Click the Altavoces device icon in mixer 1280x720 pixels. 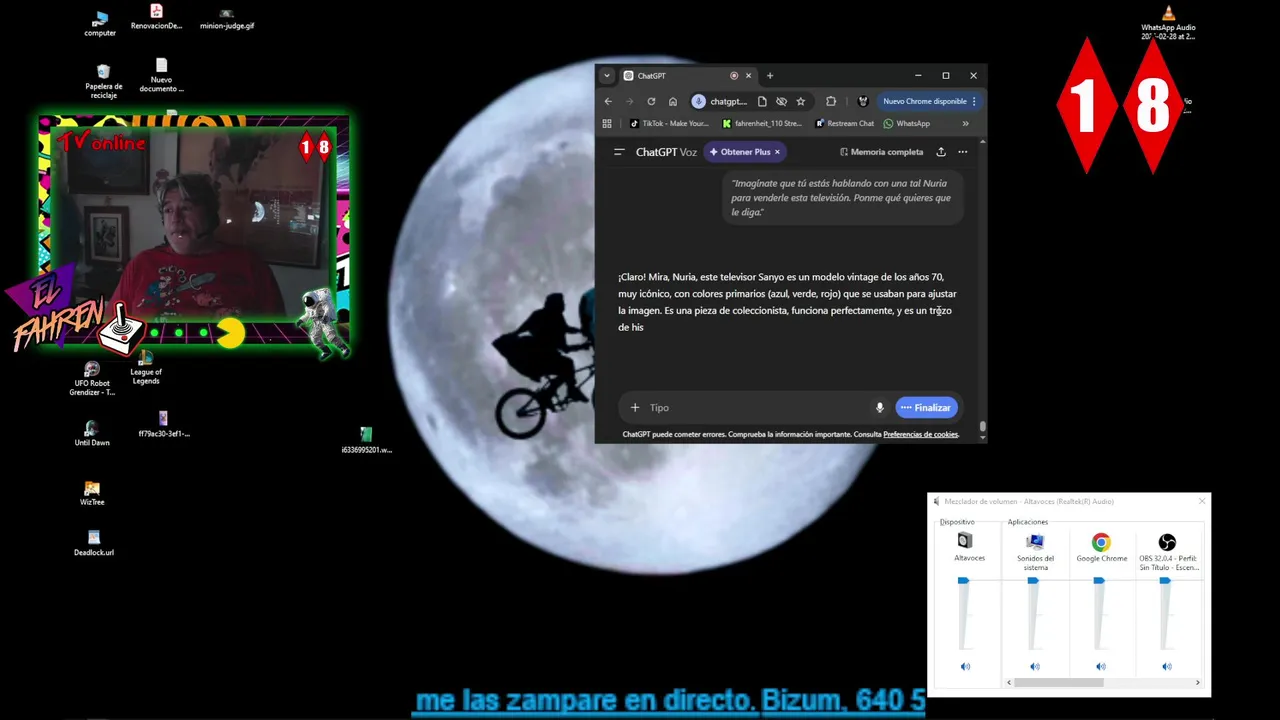[965, 541]
